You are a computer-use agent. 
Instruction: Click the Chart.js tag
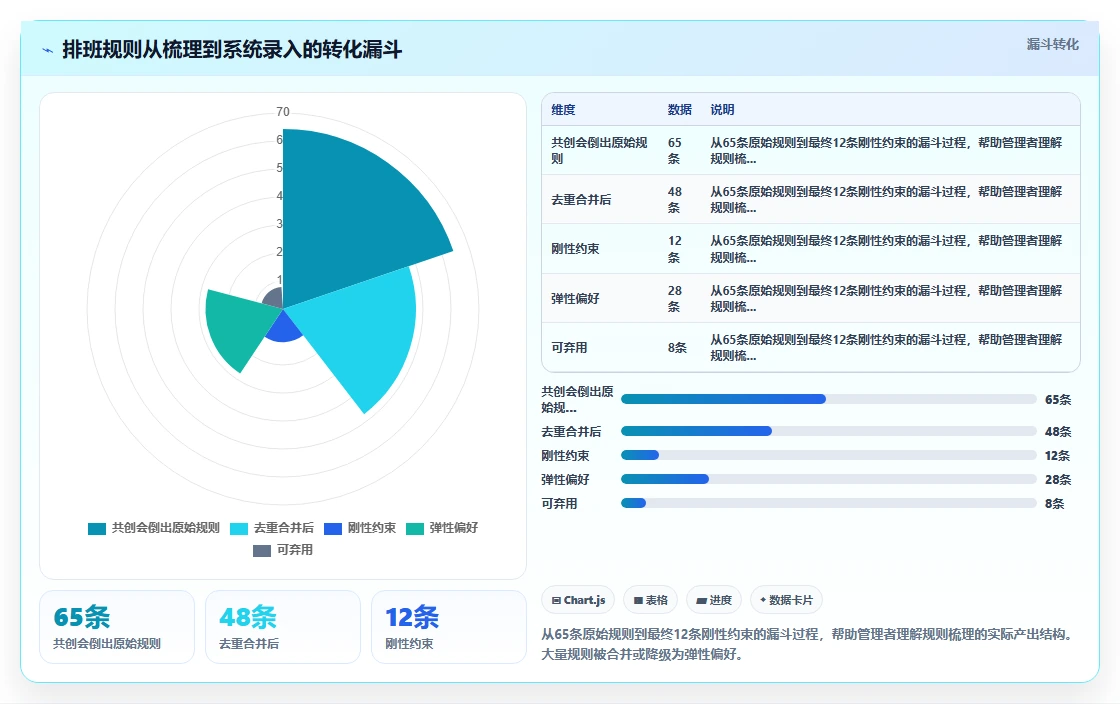(578, 600)
